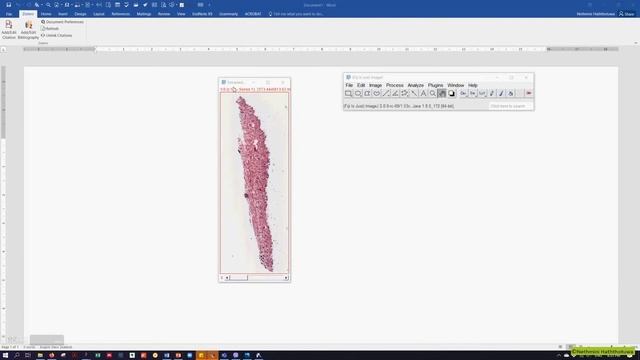Click left arrow of image window scrollbar
The image size is (640, 360).
tap(227, 278)
